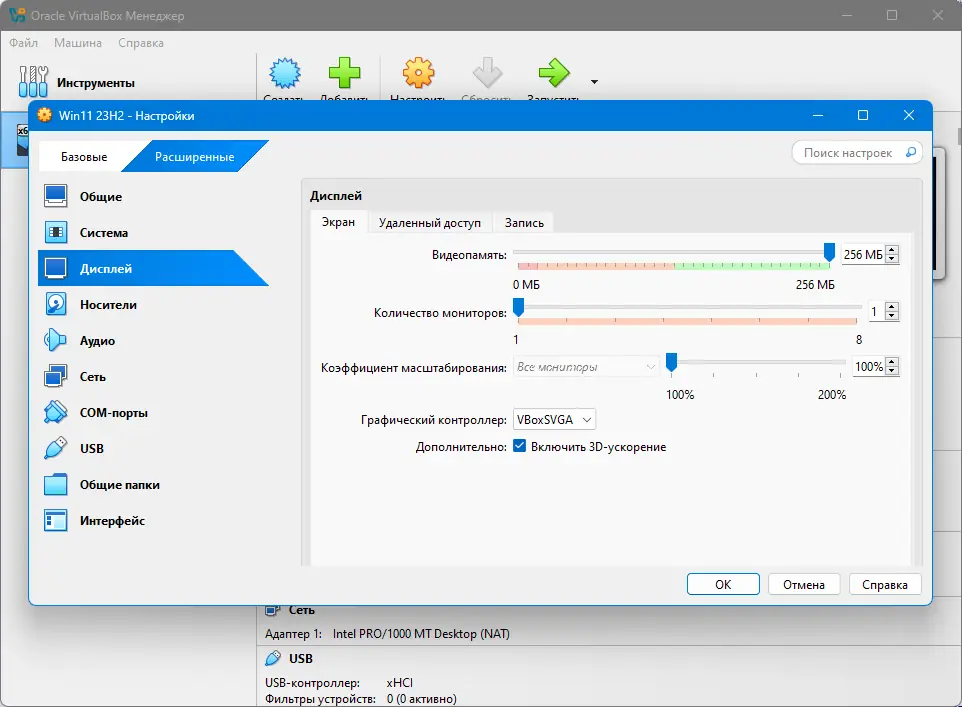Click Сеть section icon in manager details
Viewport: 962px width, 707px height.
click(x=272, y=610)
